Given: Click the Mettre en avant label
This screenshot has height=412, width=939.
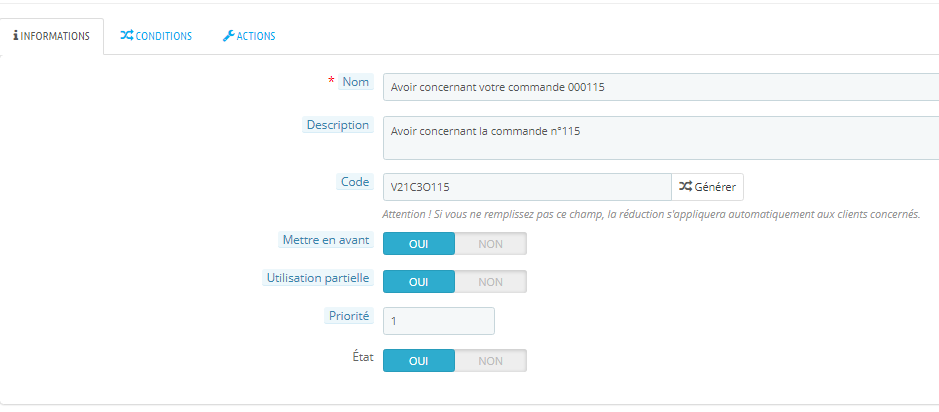Looking at the screenshot, I should pos(326,240).
